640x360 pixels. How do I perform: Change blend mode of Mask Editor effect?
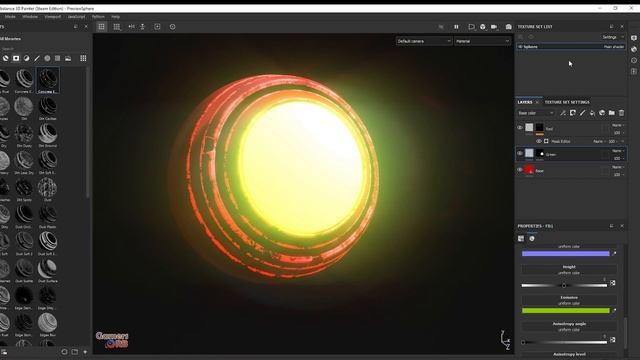[x=599, y=141]
